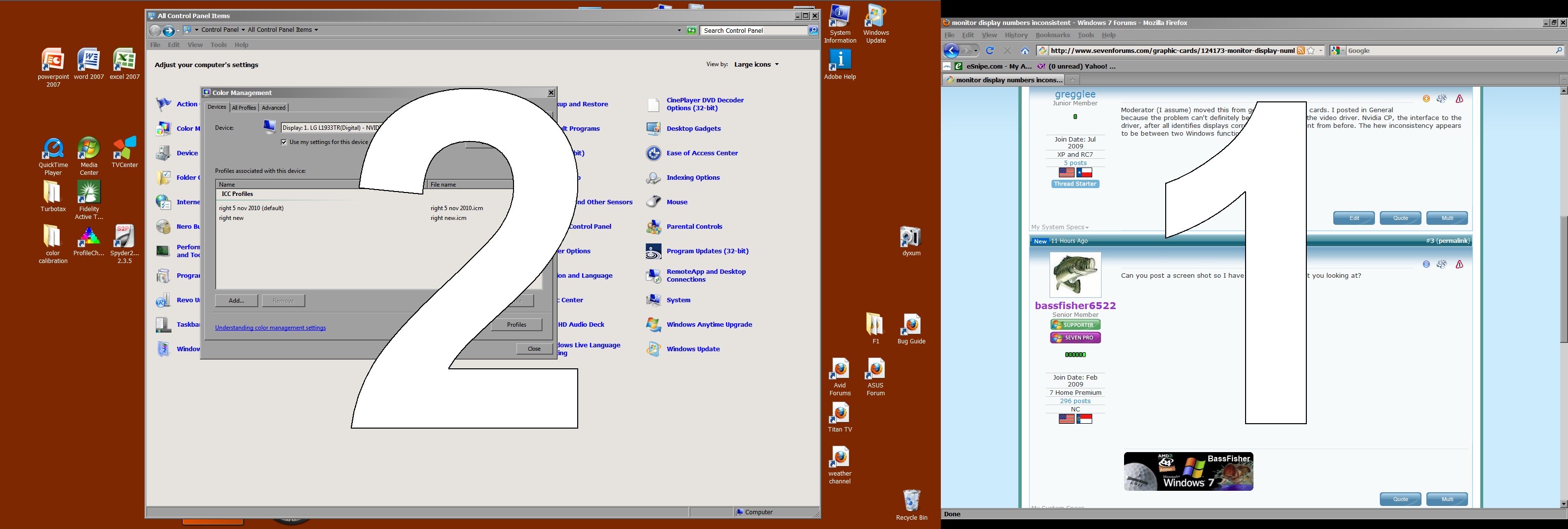Open bassfisher6522 profile link
Screen dimensions: 1568x529
pos(1075,306)
